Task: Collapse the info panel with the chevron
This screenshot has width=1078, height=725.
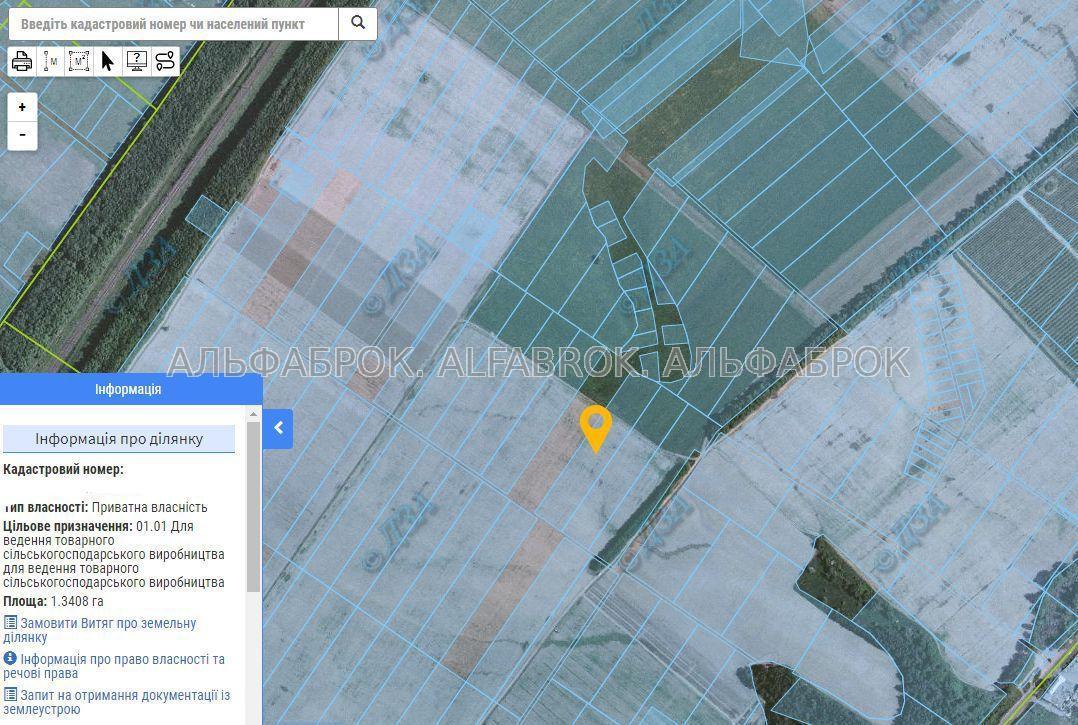Action: tap(278, 428)
